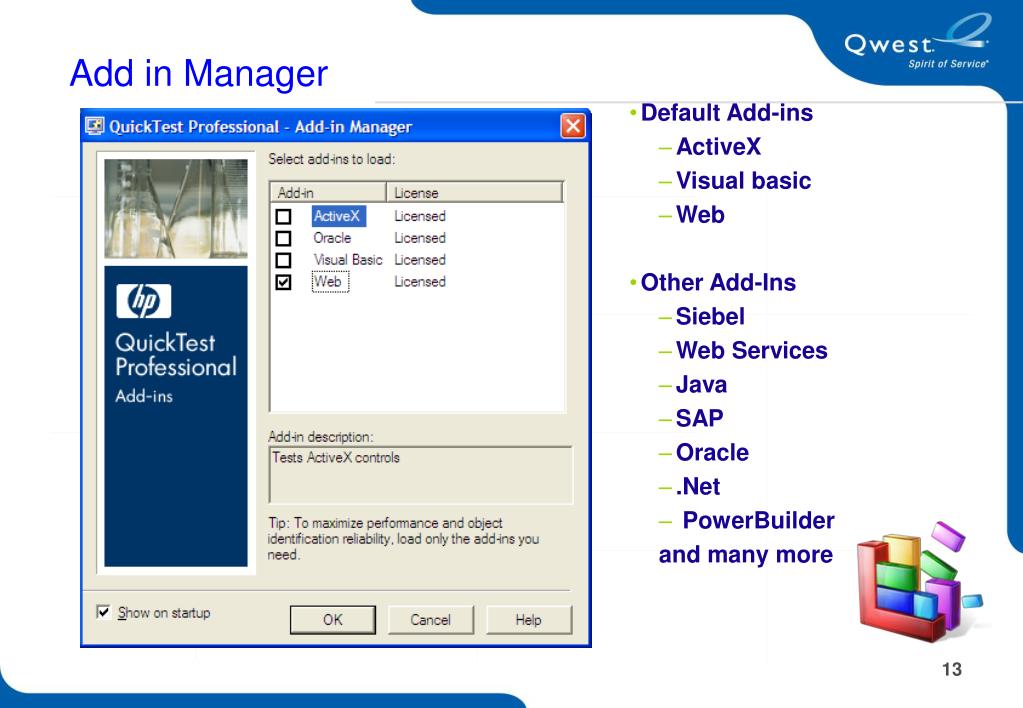Select the Web add-in name
This screenshot has width=1023, height=708.
pyautogui.click(x=328, y=281)
